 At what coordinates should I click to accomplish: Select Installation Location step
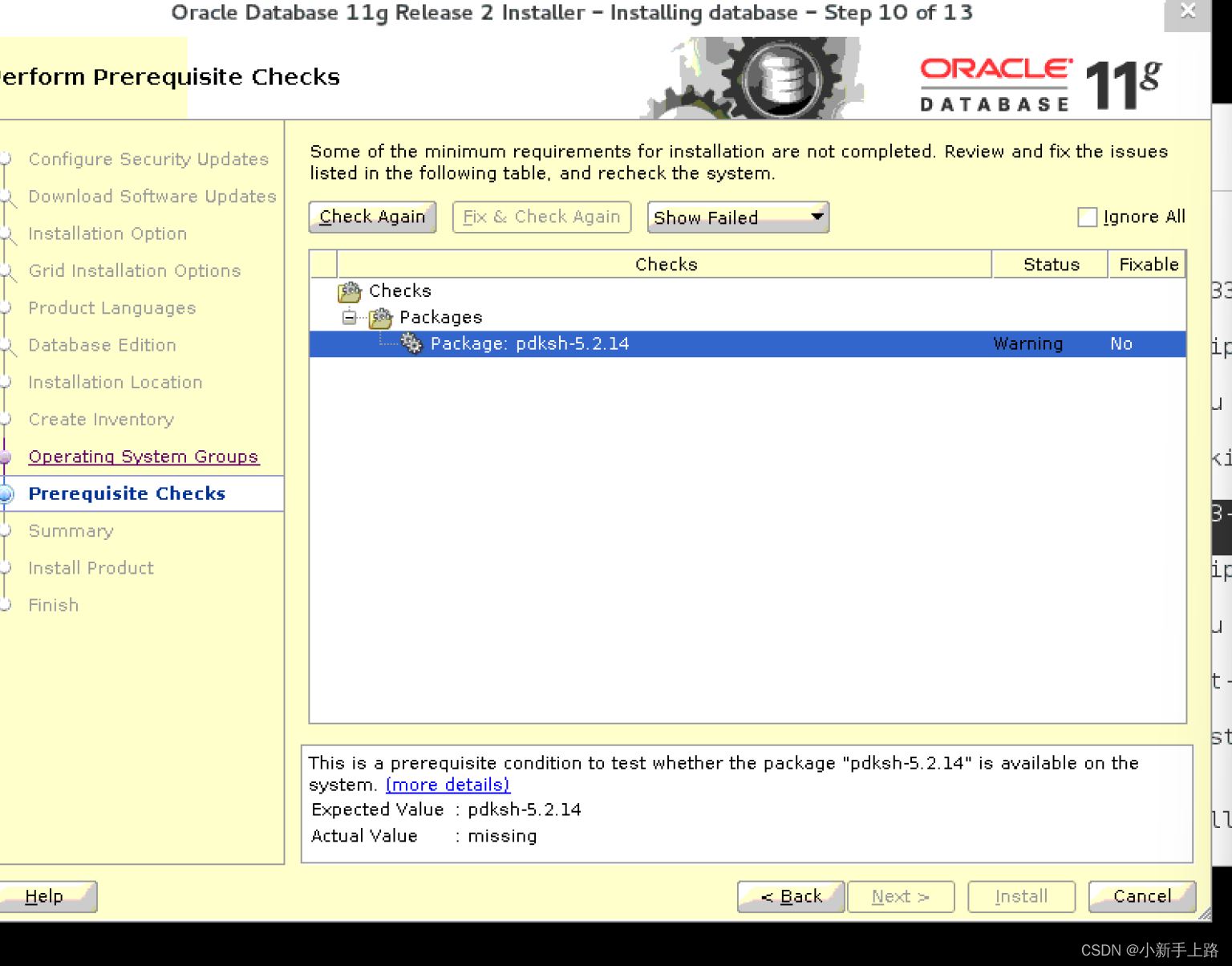(x=115, y=382)
